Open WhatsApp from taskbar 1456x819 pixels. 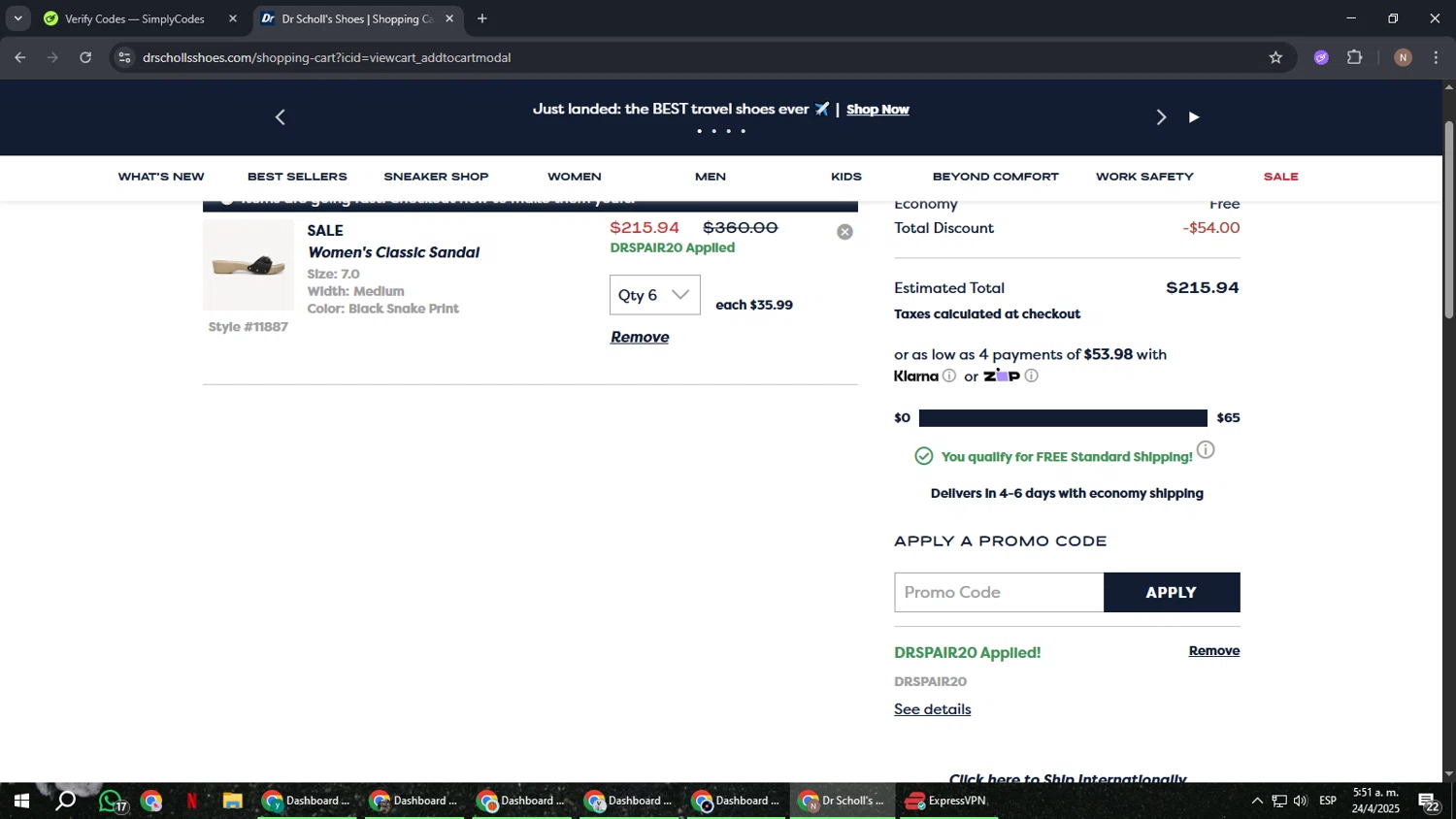coord(111,802)
